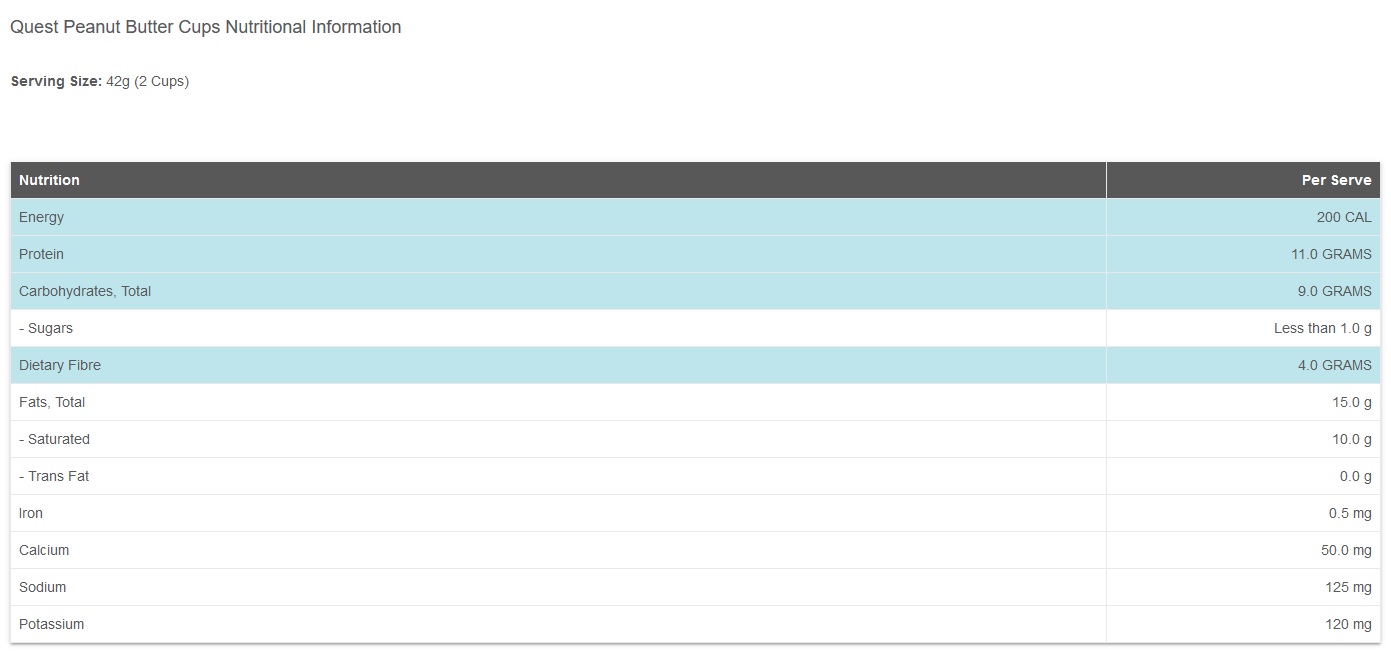Select the Potassium row label
Image resolution: width=1391 pixels, height=661 pixels.
click(x=51, y=624)
